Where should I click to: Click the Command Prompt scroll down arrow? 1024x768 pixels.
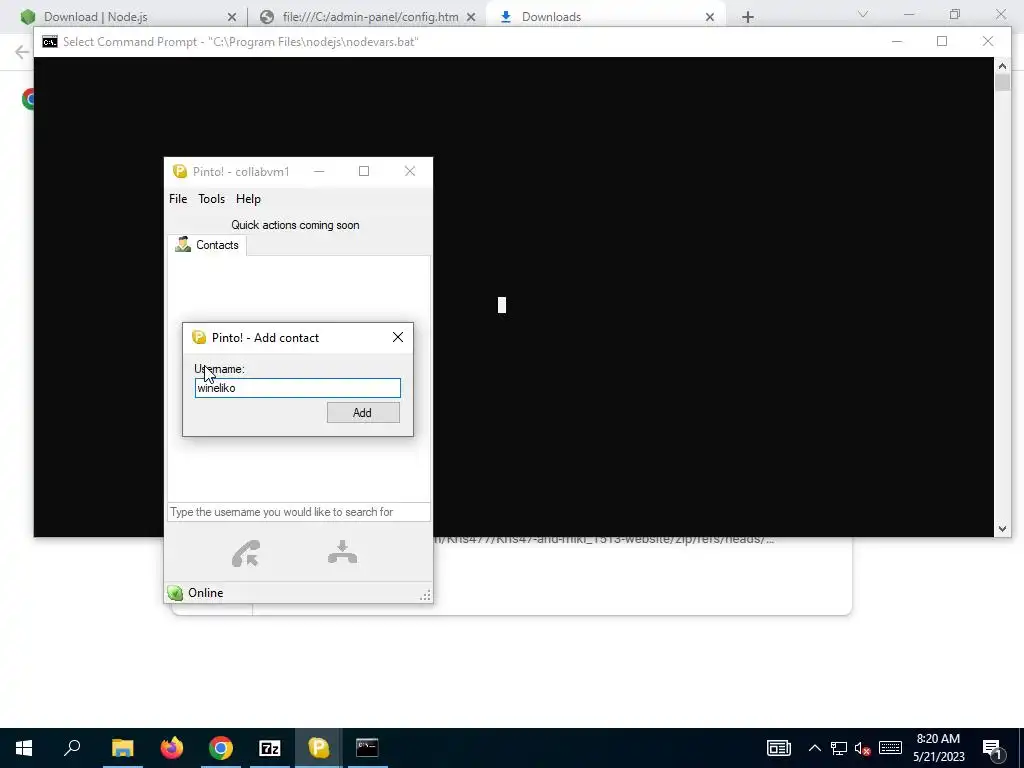point(1002,529)
